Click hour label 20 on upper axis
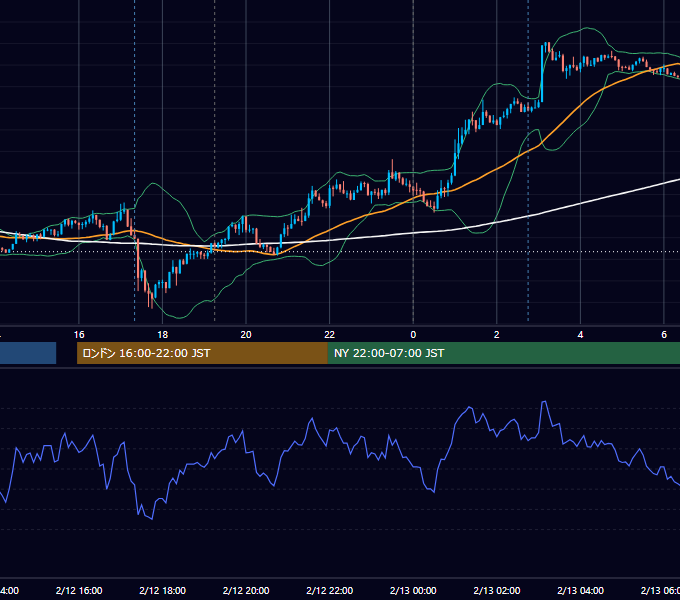Screen dimensions: 680x600 coord(246,335)
